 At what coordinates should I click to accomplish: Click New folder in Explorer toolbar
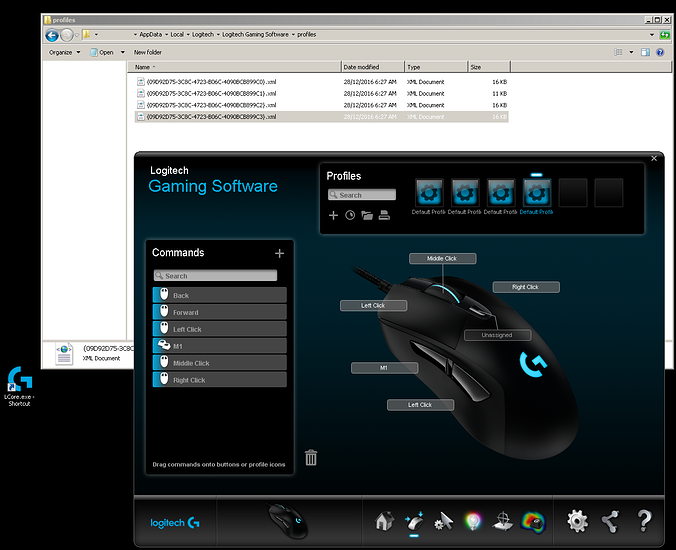click(x=148, y=52)
